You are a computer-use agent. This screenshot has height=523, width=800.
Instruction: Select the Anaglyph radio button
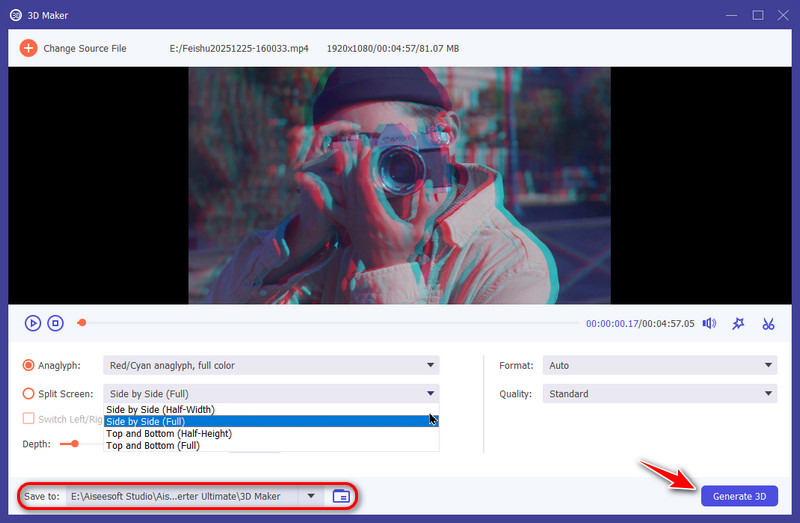click(x=29, y=366)
